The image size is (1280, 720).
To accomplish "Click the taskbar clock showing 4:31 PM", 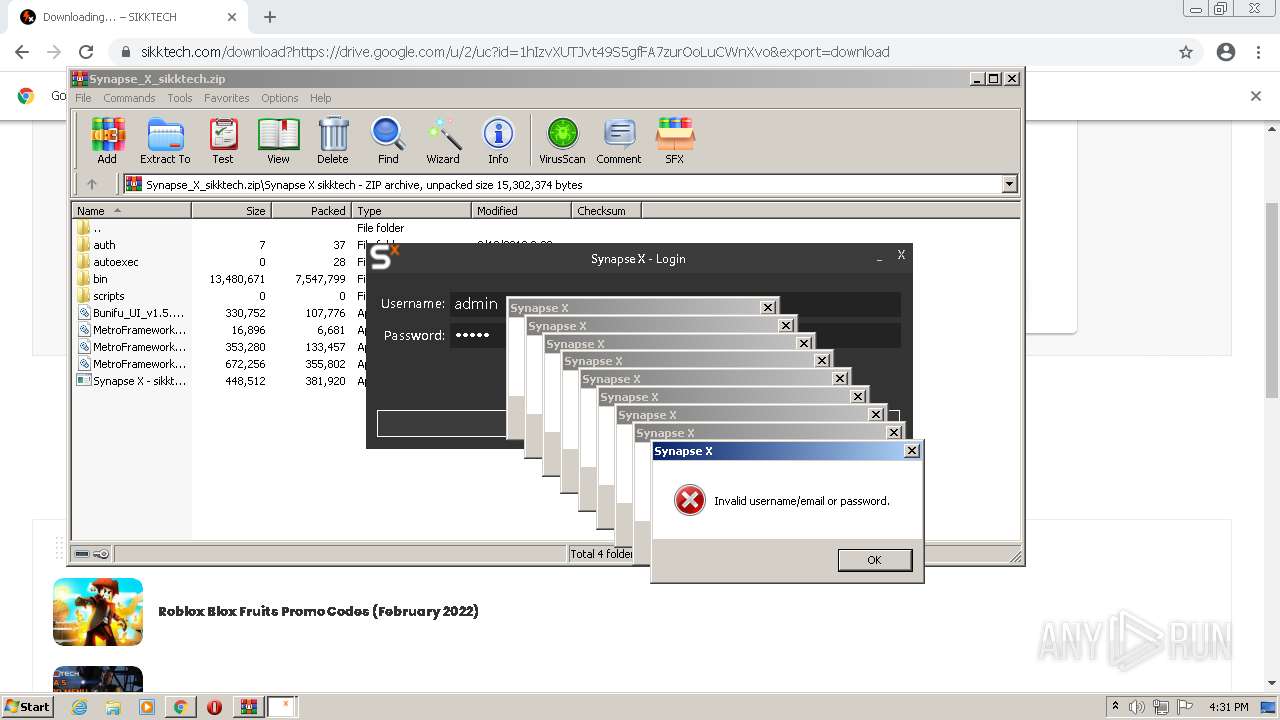I will click(1228, 707).
